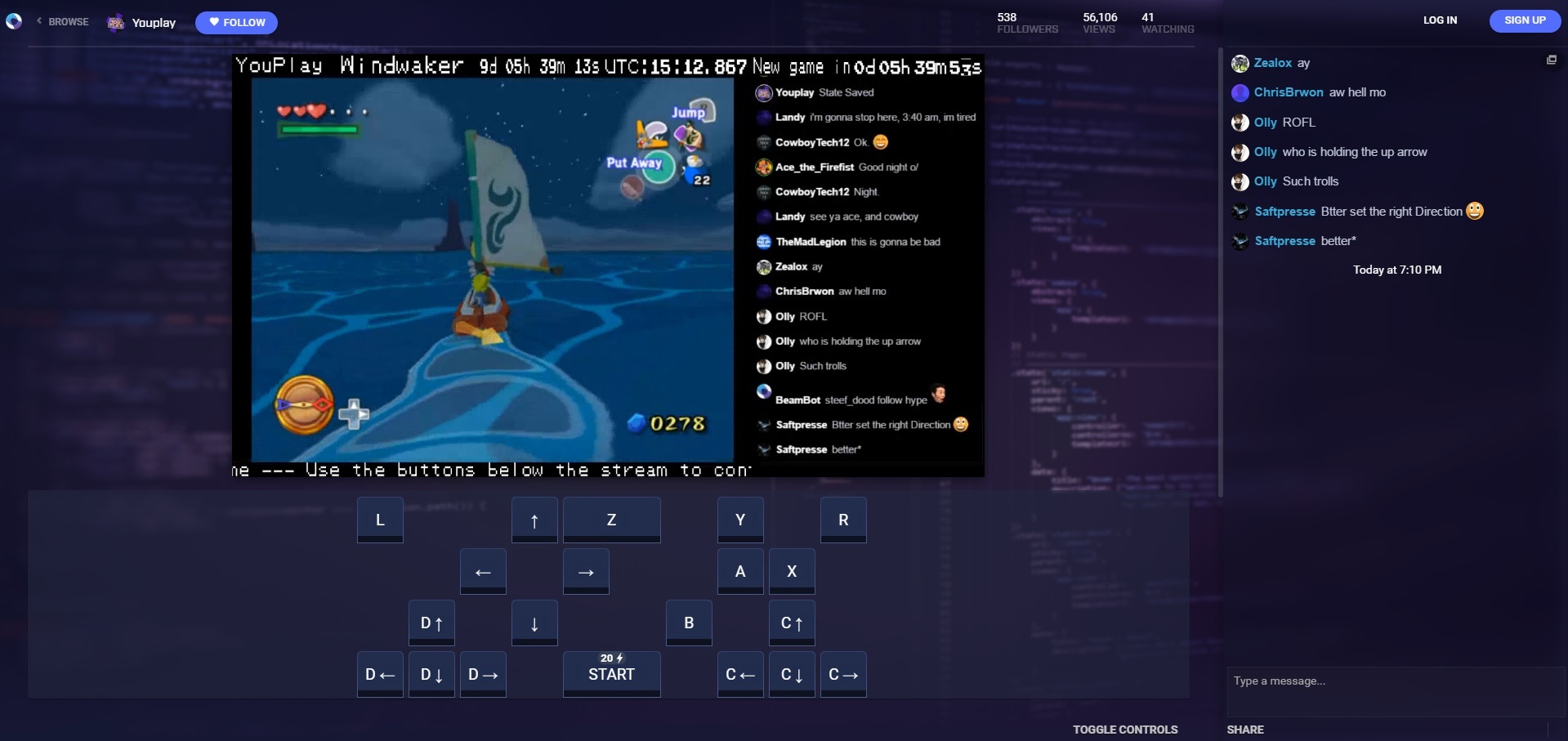Click the left arrow control button
Viewport: 1568px width, 741px height.
[x=483, y=571]
